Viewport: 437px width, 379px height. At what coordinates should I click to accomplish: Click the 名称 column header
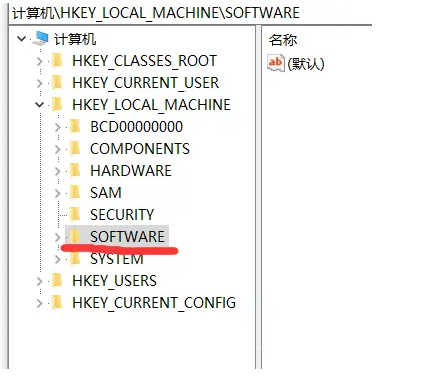coord(283,40)
